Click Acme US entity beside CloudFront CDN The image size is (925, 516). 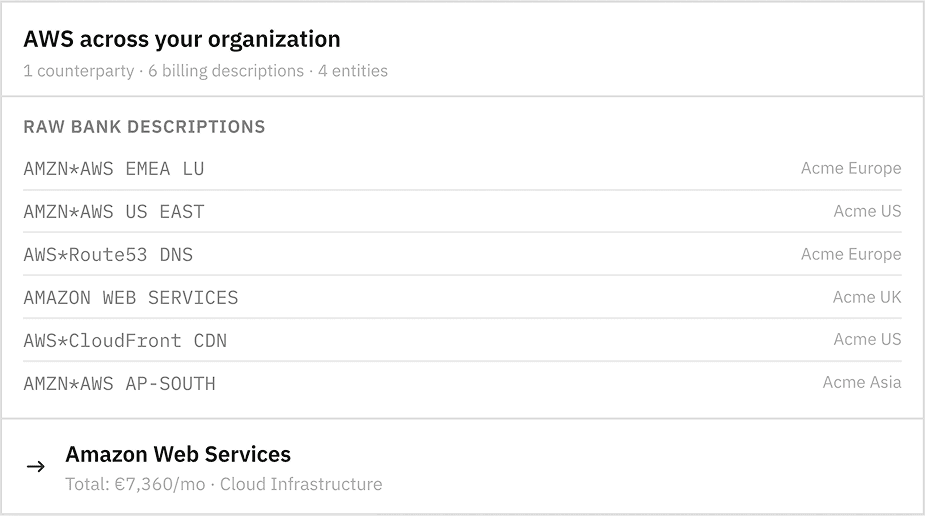pyautogui.click(x=867, y=340)
